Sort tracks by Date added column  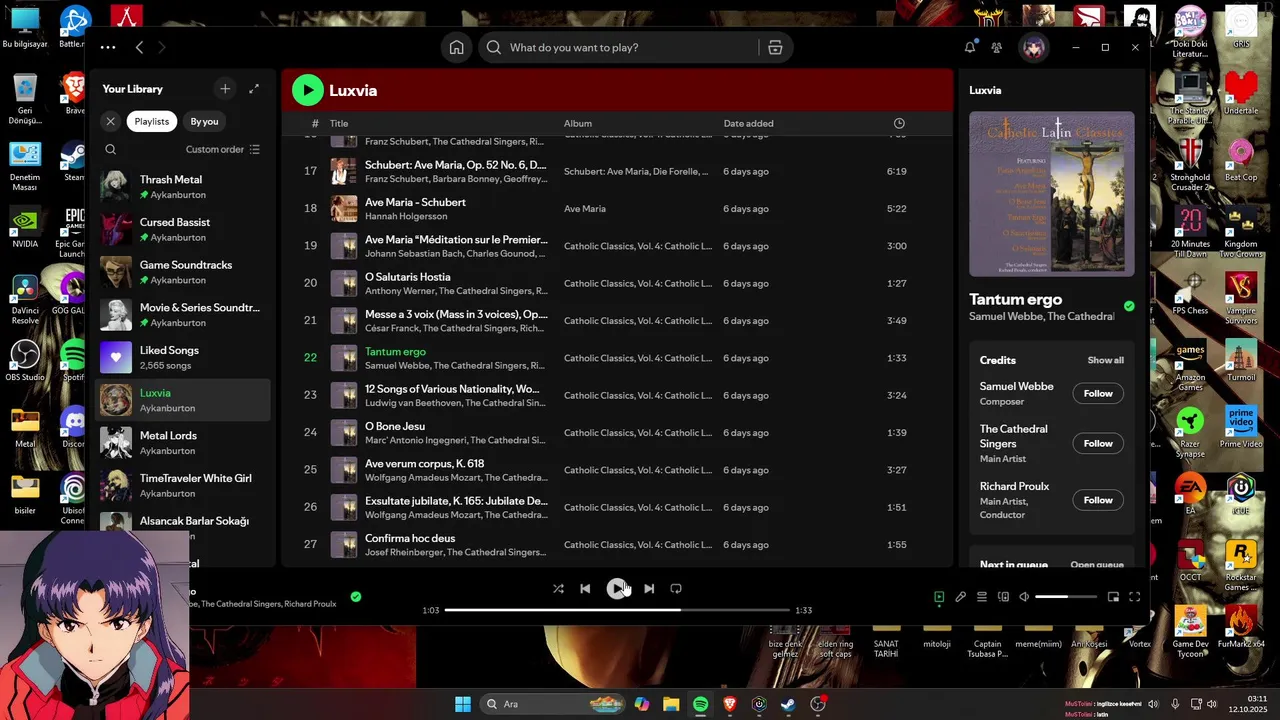click(x=748, y=124)
